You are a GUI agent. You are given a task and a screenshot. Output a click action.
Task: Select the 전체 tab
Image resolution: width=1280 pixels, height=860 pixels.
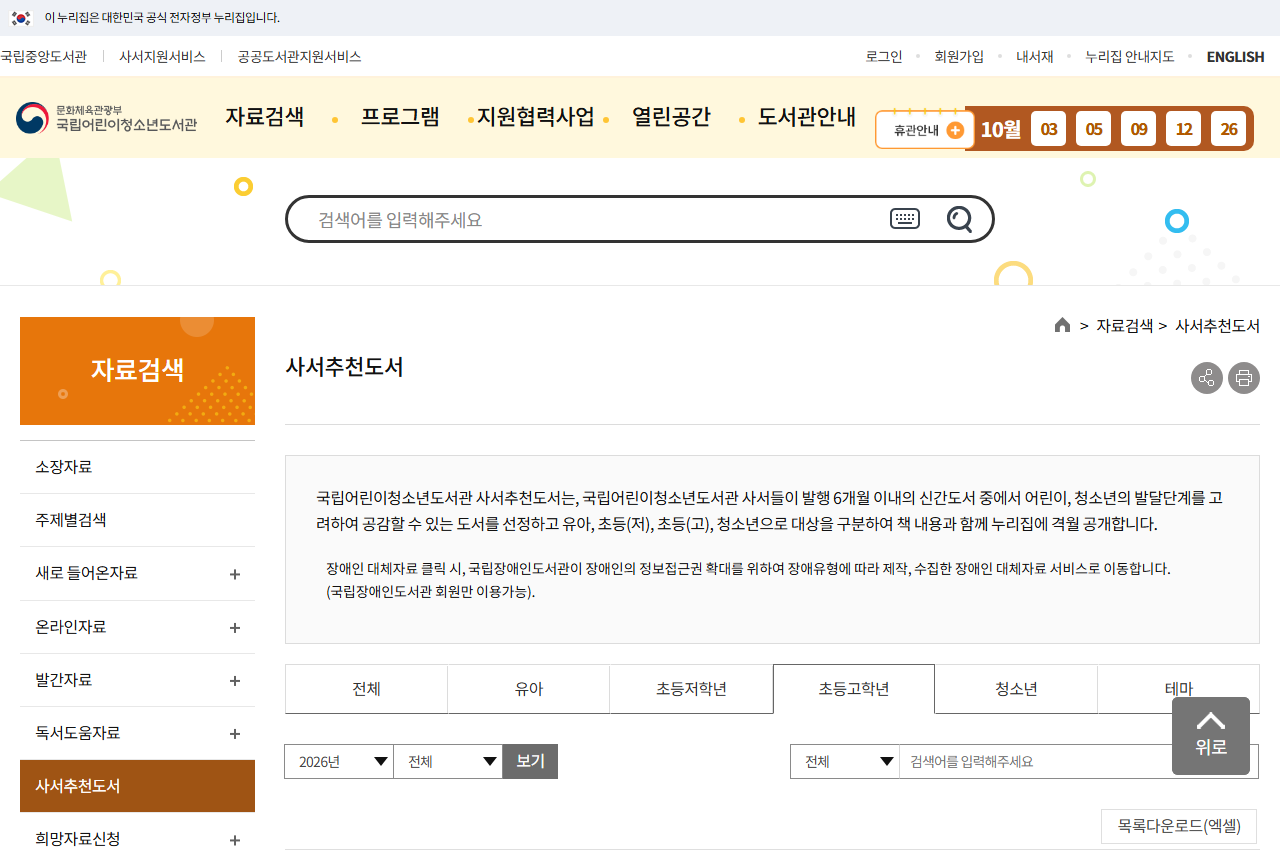pyautogui.click(x=366, y=689)
